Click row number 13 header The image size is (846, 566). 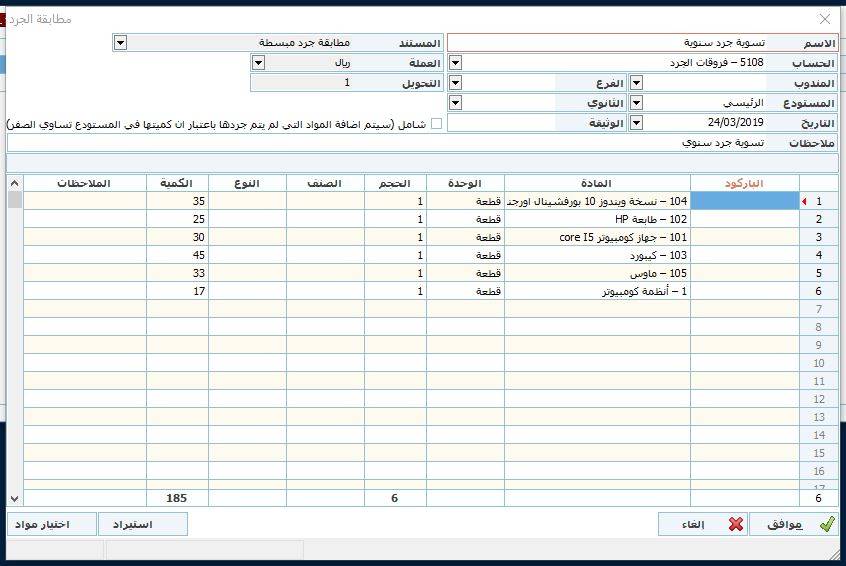[818, 417]
